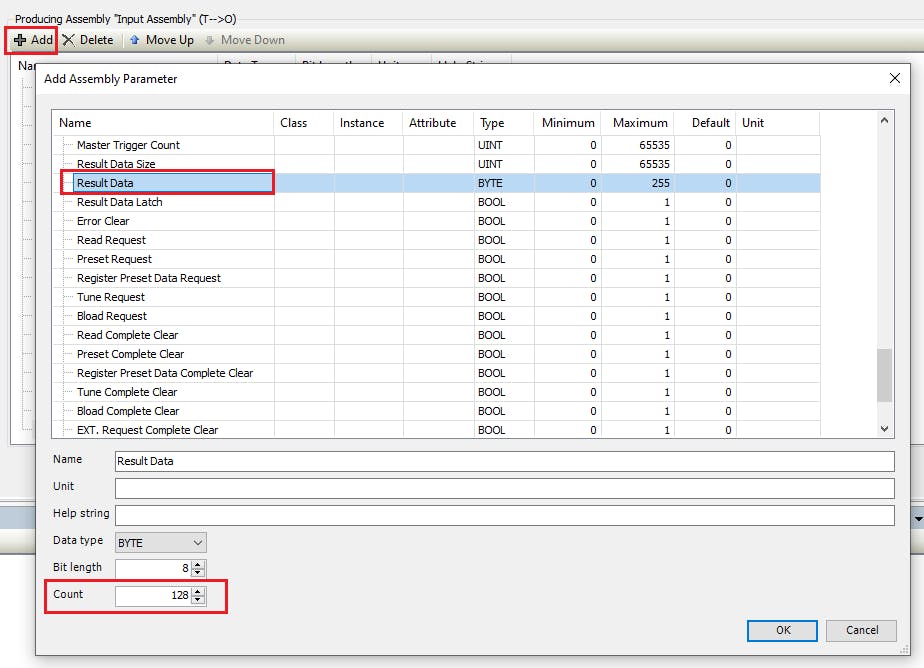
Task: Focus the Help string input field
Action: pos(504,515)
